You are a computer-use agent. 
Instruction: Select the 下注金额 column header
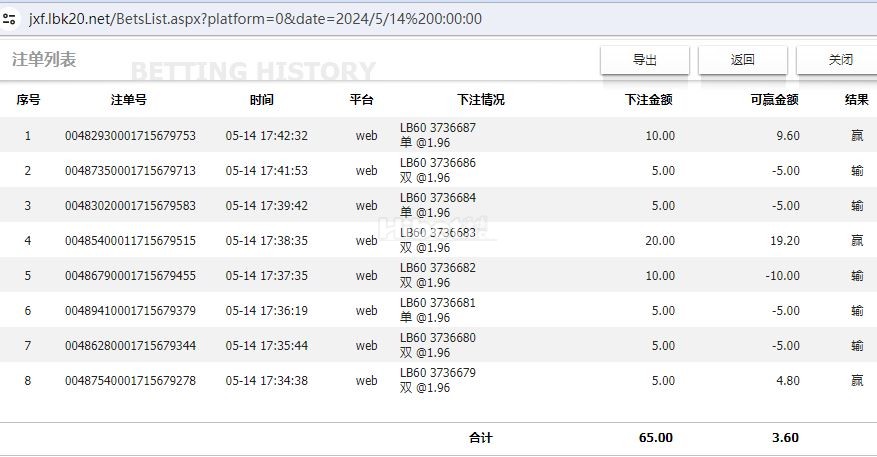click(x=649, y=100)
